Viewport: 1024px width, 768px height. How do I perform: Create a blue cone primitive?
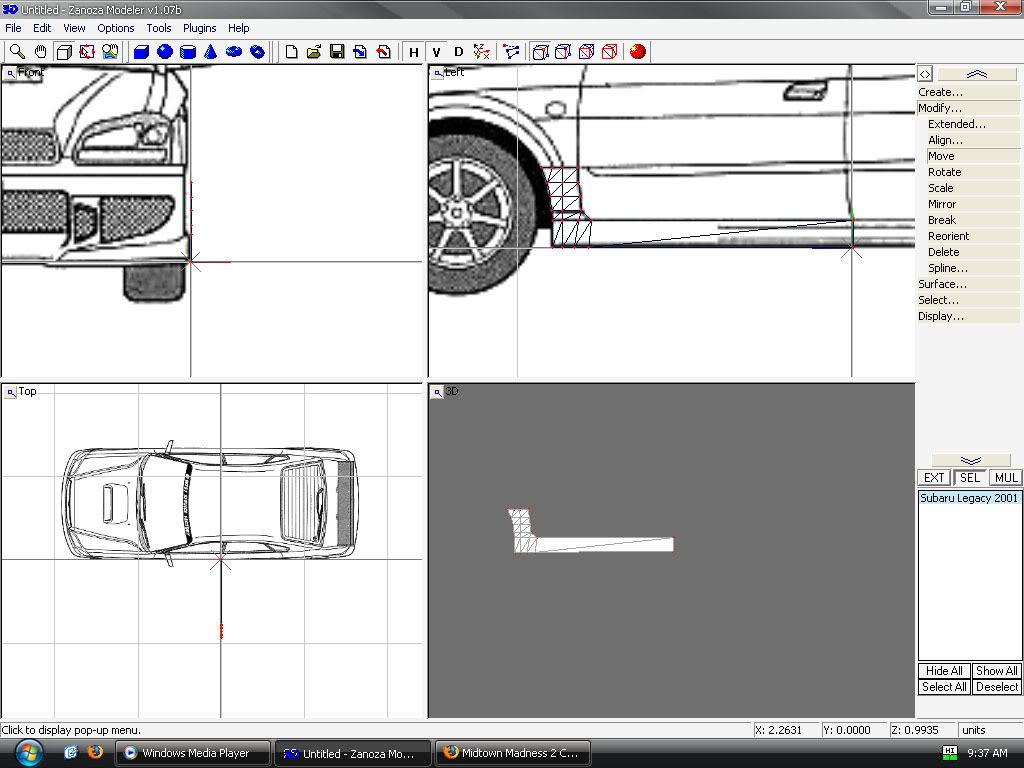(211, 52)
